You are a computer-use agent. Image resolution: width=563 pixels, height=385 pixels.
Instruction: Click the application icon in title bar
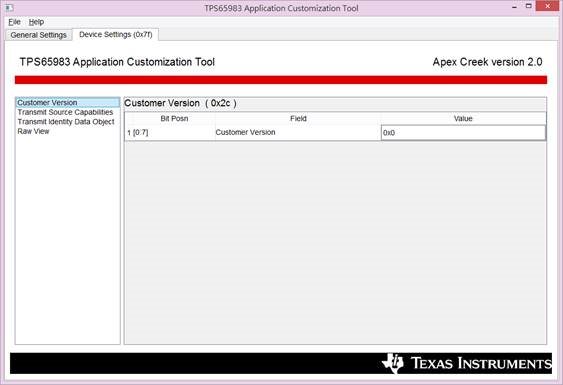pyautogui.click(x=9, y=7)
